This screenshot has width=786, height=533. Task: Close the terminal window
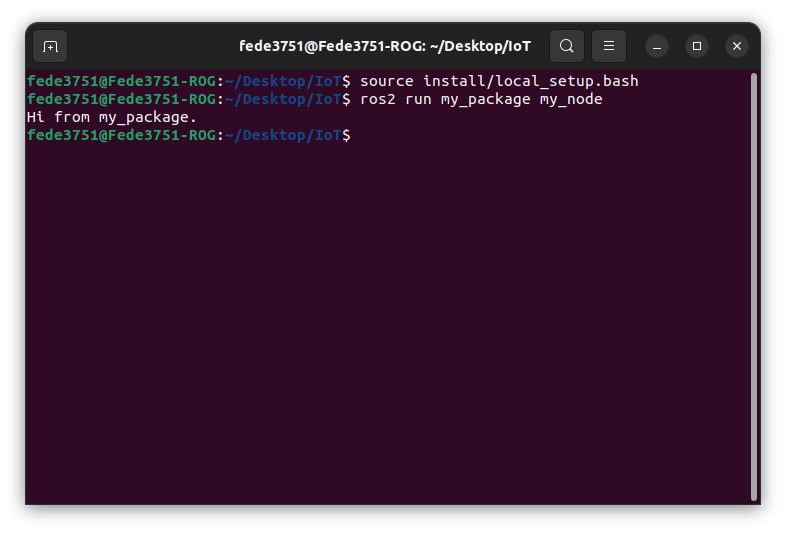coord(737,46)
